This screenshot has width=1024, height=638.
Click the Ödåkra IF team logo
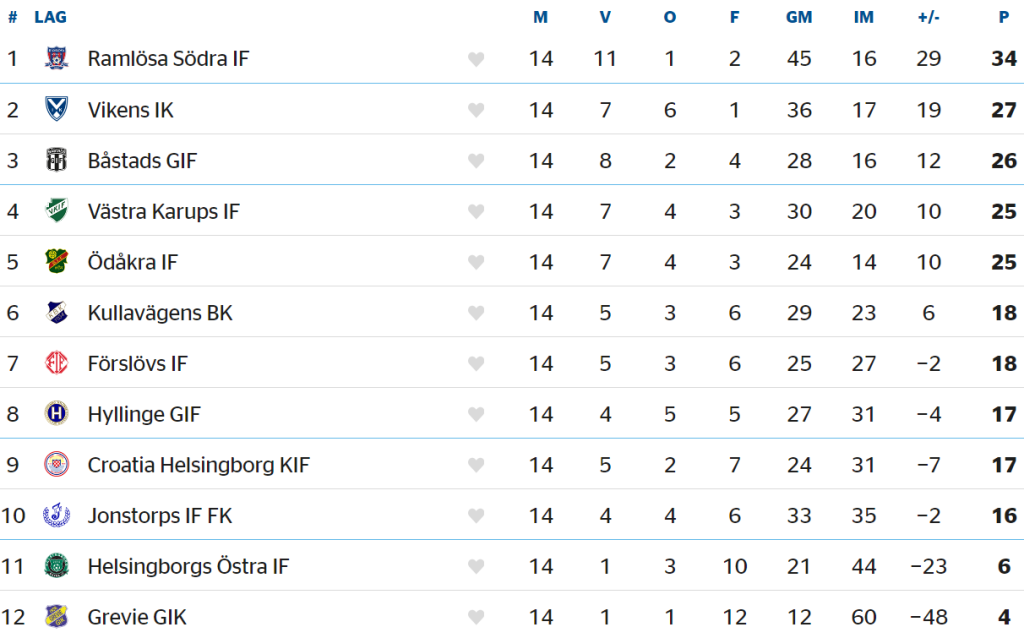pyautogui.click(x=56, y=262)
